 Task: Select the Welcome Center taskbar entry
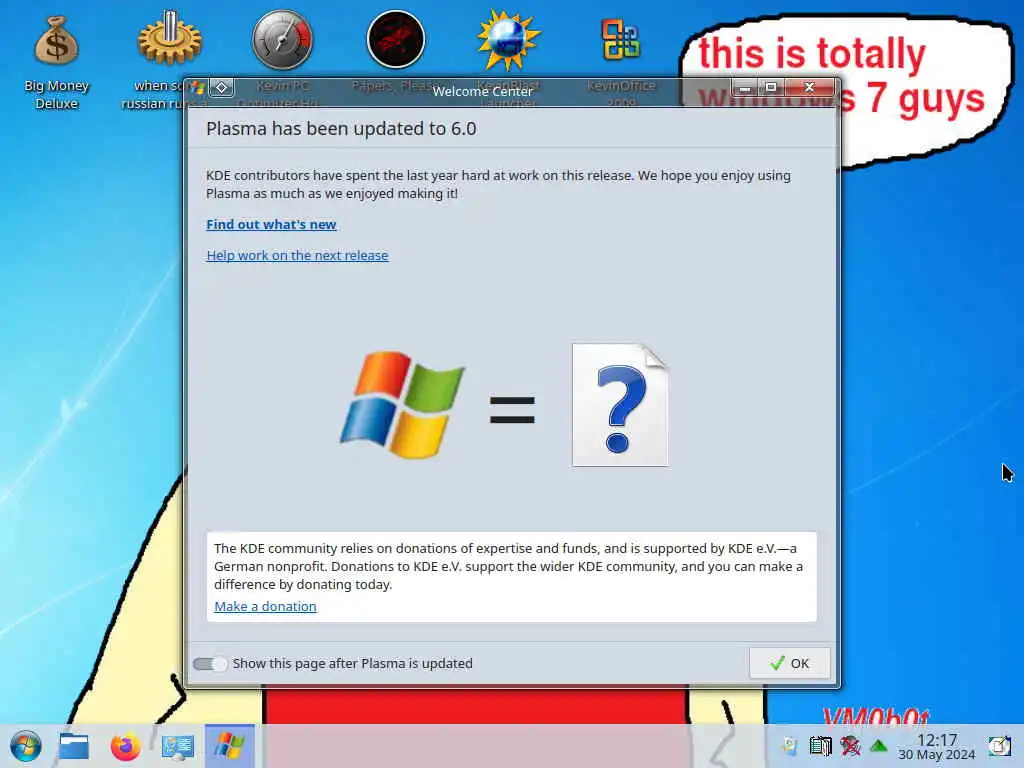pyautogui.click(x=229, y=746)
